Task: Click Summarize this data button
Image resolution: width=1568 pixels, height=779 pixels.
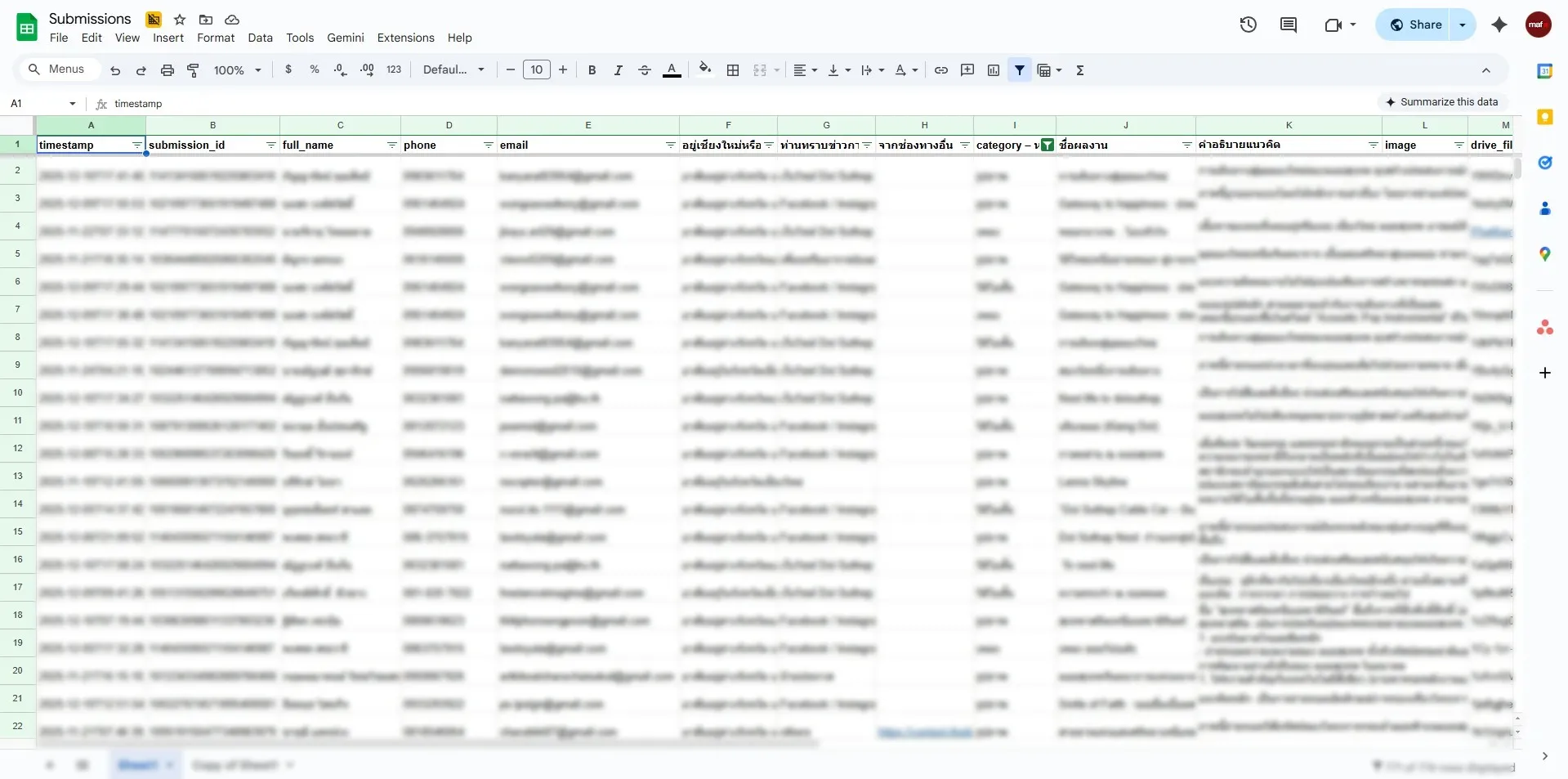Action: (1441, 102)
